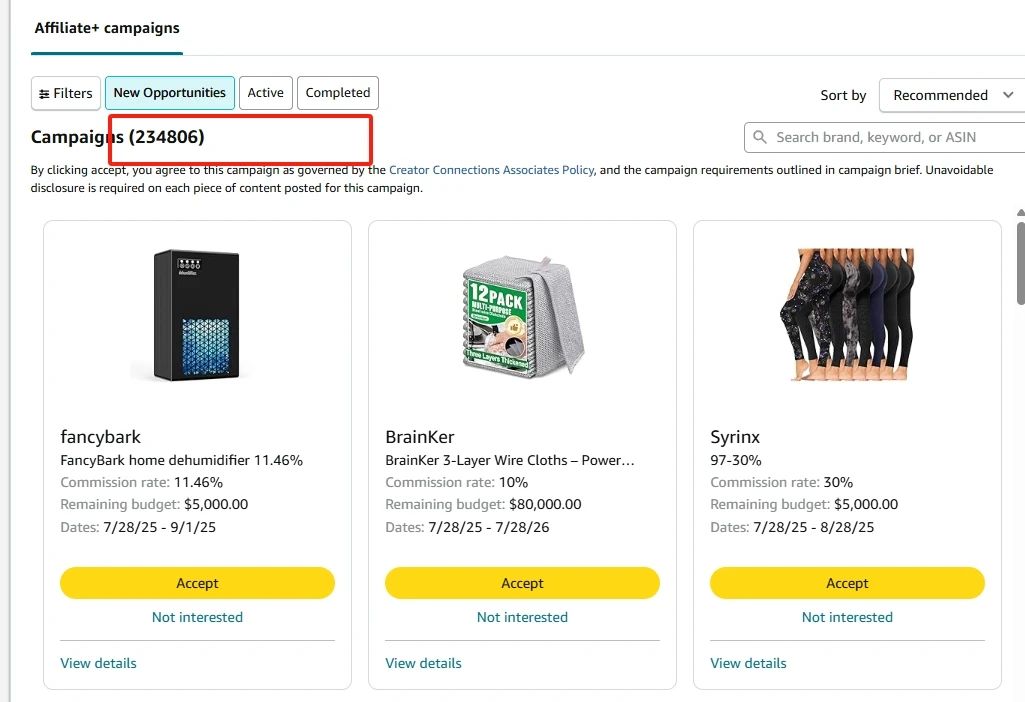This screenshot has height=702, width=1025.
Task: Accept the Syrinx leggings campaign
Action: [x=847, y=583]
